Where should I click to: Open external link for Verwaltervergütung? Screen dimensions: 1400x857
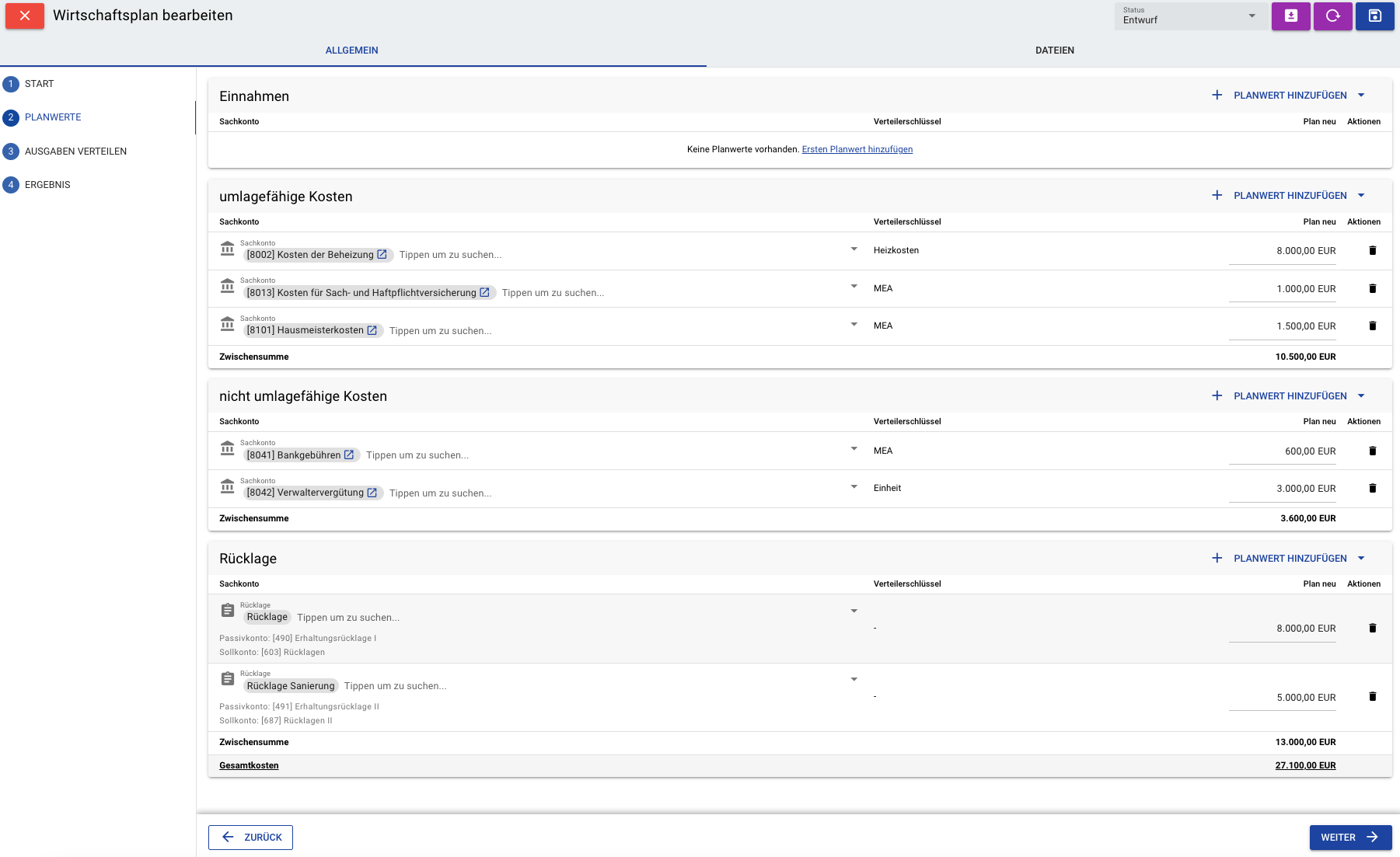click(372, 493)
